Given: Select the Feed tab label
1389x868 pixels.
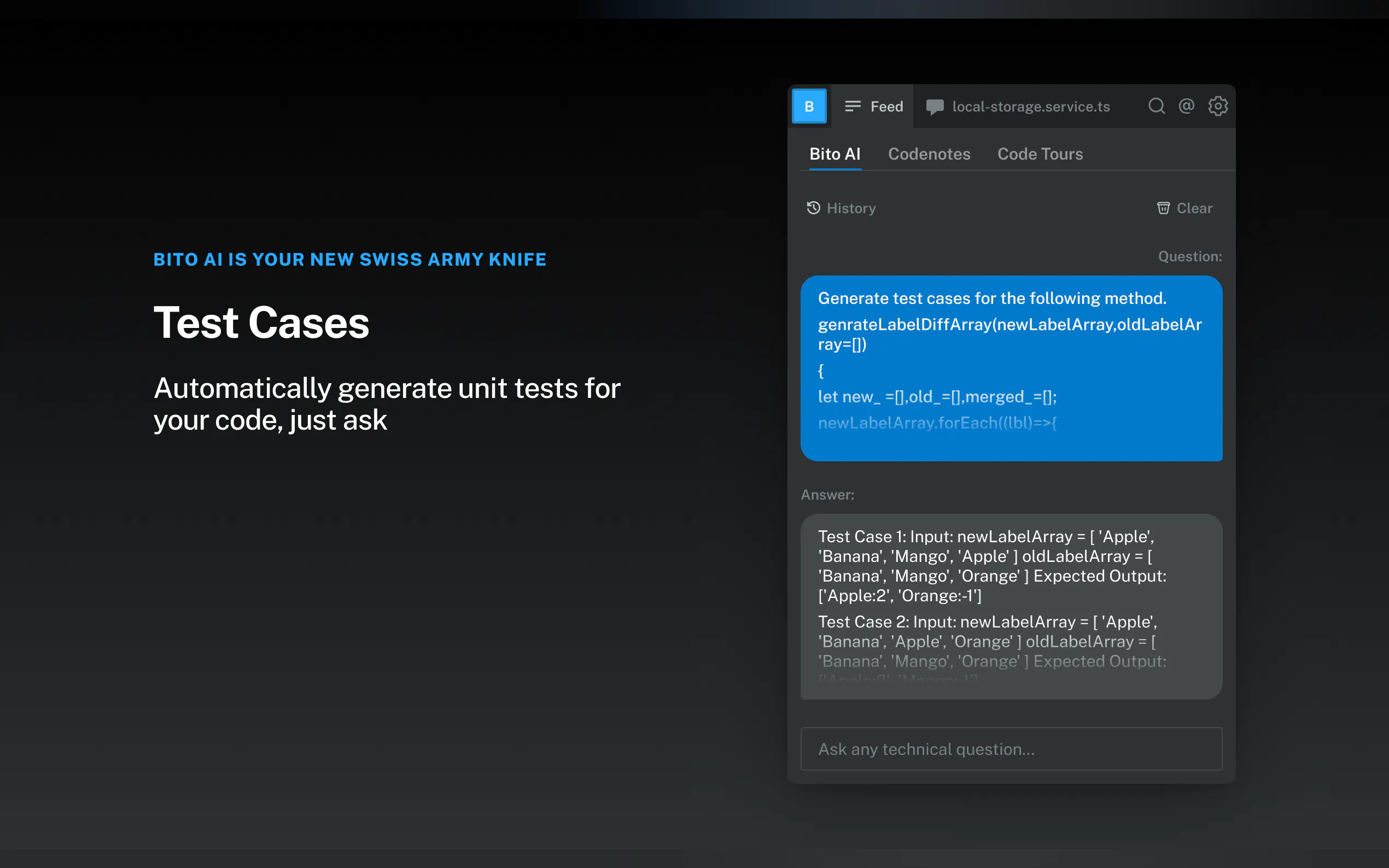Looking at the screenshot, I should pos(886,107).
